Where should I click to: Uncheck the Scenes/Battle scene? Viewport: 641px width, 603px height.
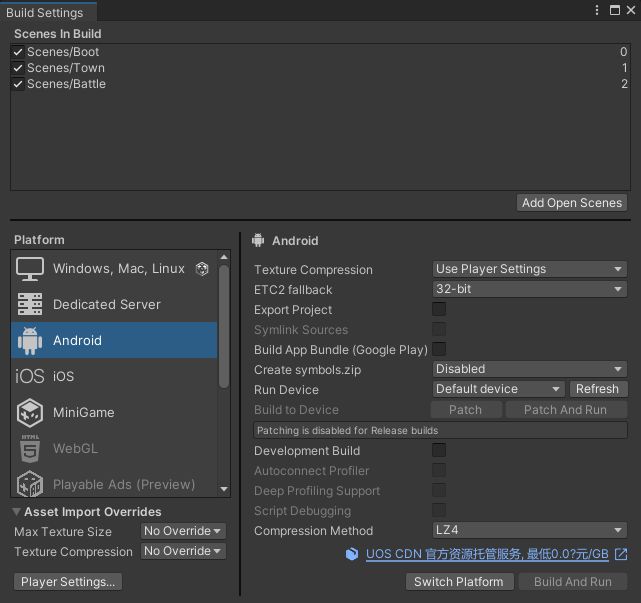coord(18,84)
